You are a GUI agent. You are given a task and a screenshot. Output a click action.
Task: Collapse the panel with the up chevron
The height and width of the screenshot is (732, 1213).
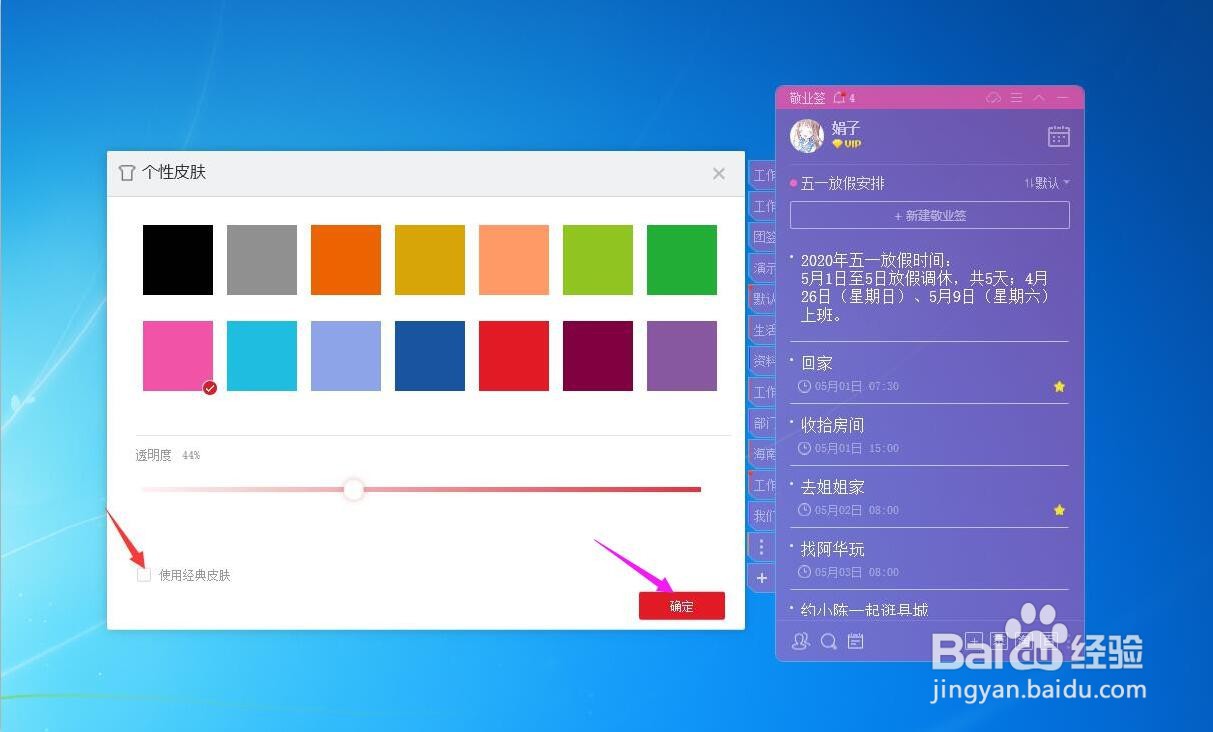1039,98
